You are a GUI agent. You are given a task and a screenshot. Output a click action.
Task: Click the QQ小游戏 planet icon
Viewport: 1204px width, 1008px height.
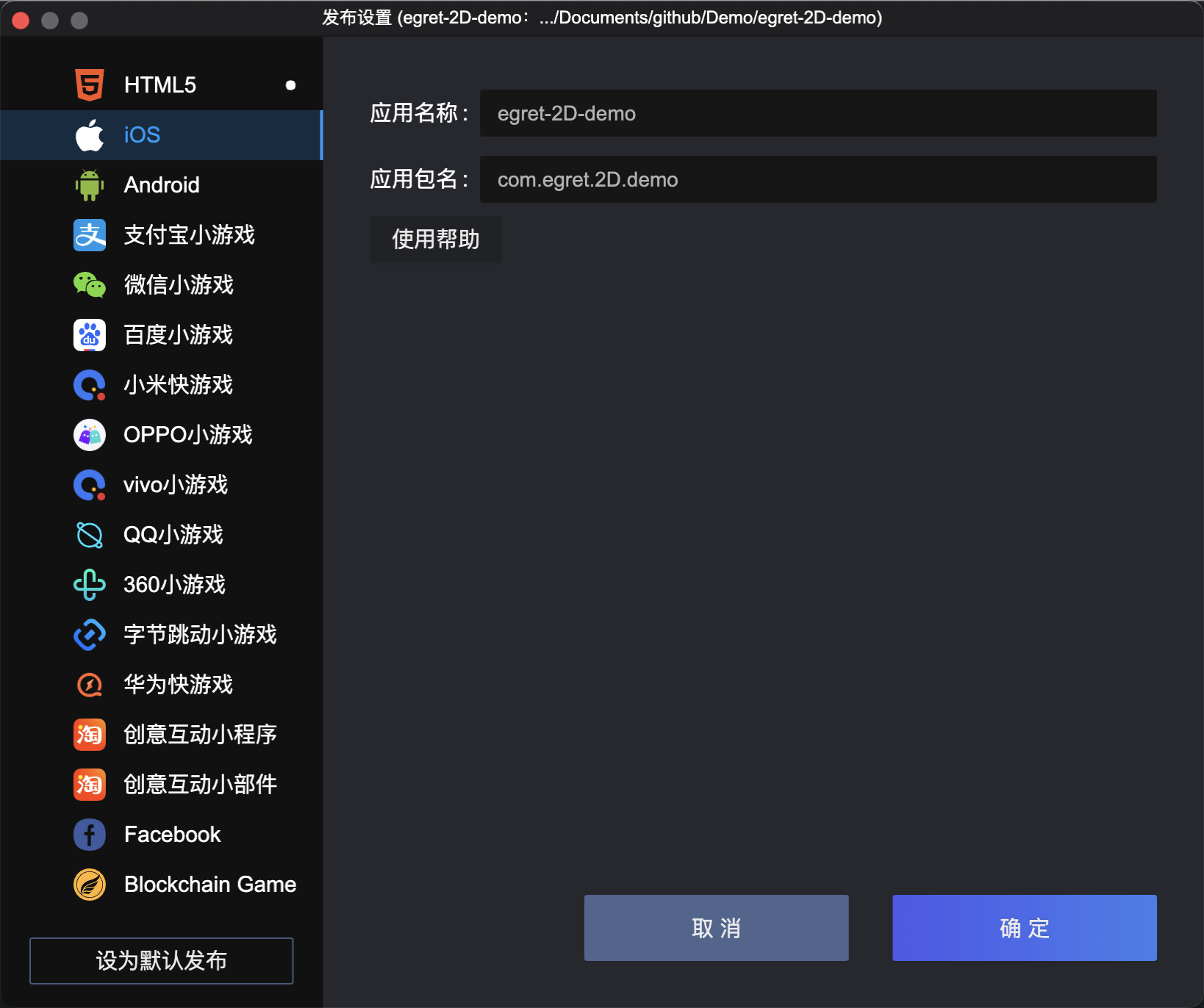[90, 535]
